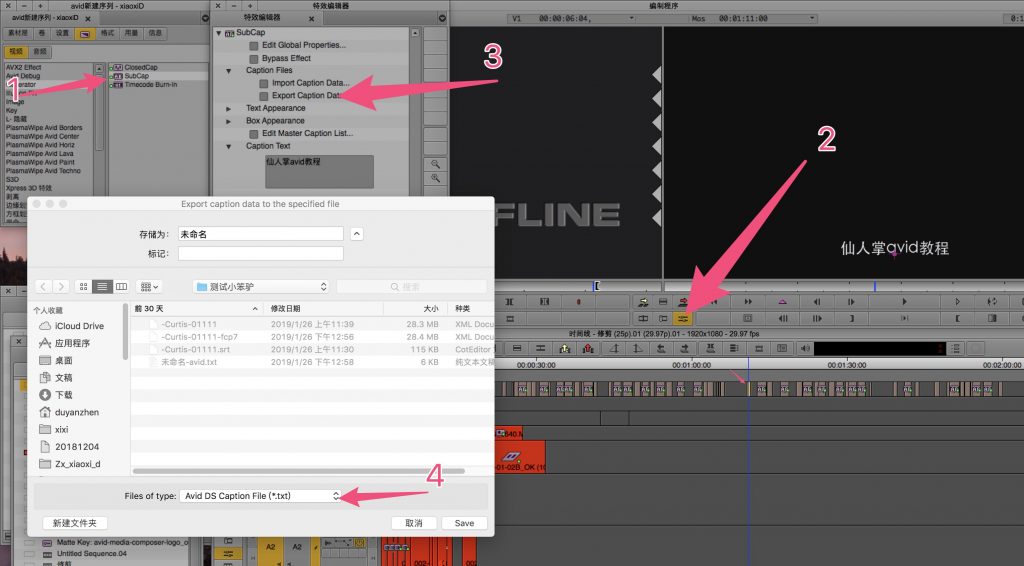Toggle the Bypass Effect checkbox
Image resolution: width=1024 pixels, height=566 pixels.
(253, 59)
